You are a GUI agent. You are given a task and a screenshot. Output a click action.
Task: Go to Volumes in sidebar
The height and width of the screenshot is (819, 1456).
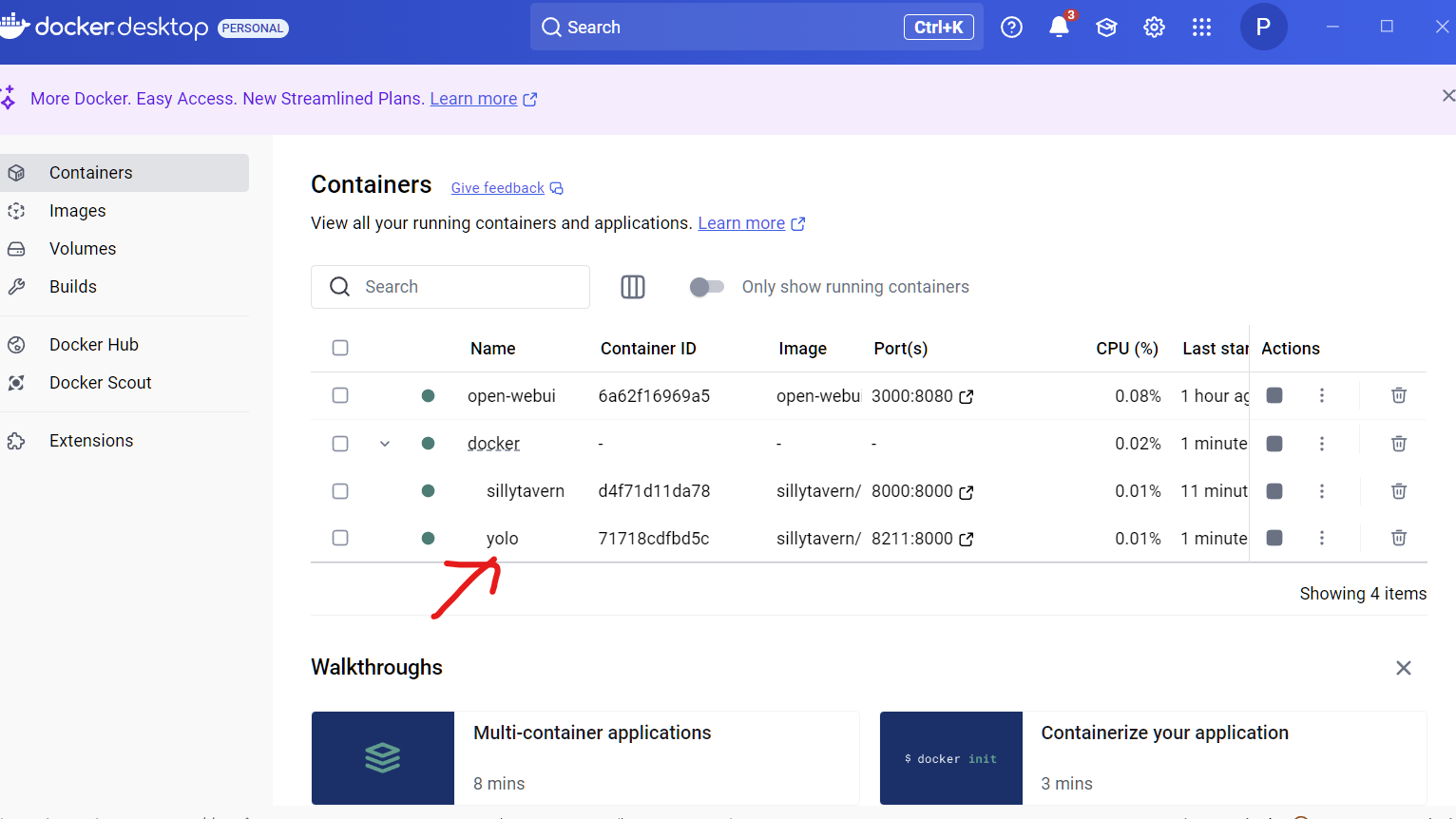point(125,249)
